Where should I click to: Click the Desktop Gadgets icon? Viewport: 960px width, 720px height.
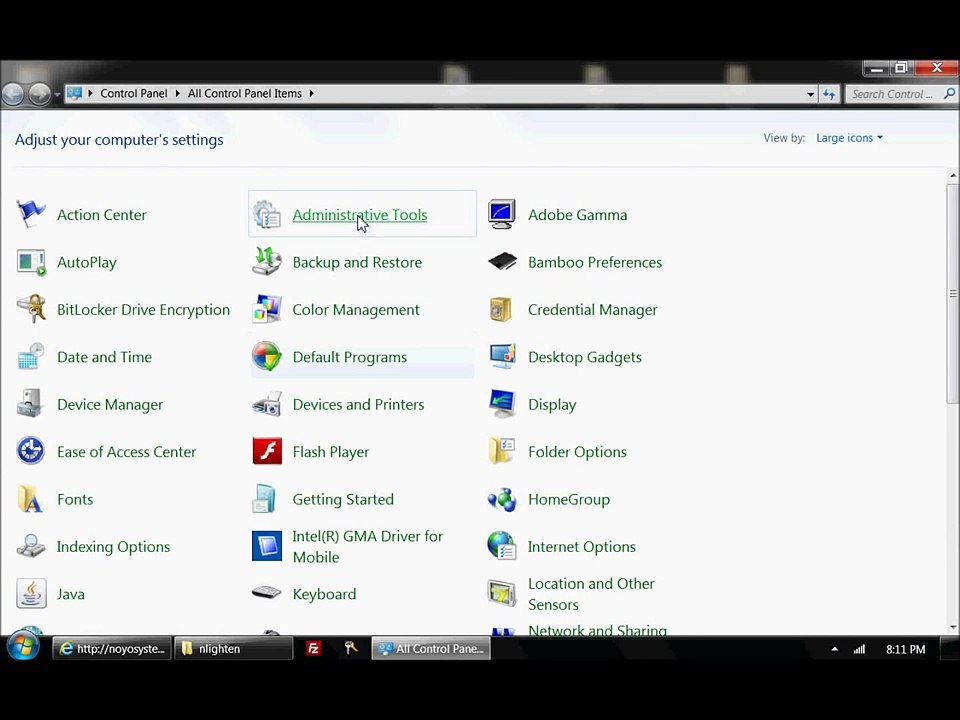502,357
